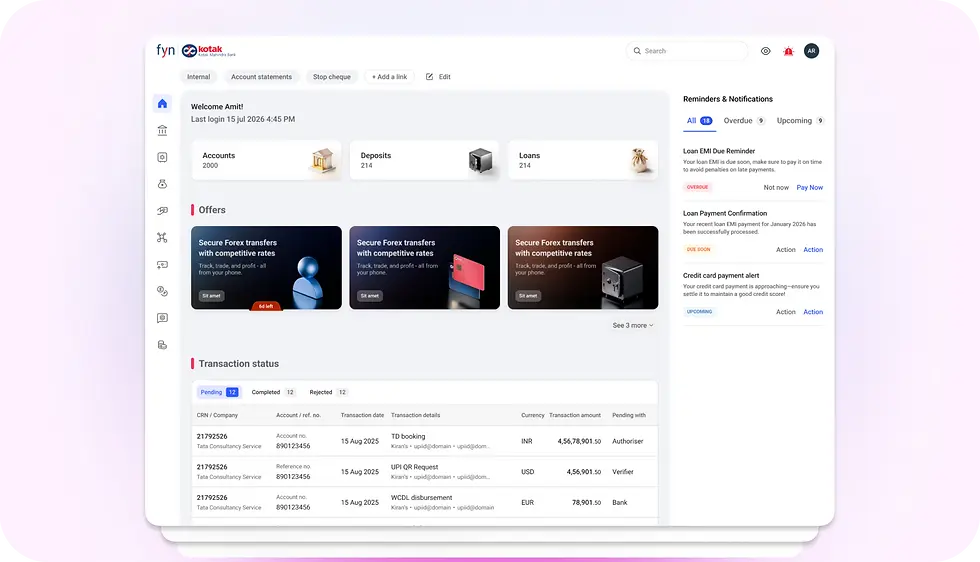
Task: Click Sit amet on the safe offer card
Action: click(x=528, y=296)
